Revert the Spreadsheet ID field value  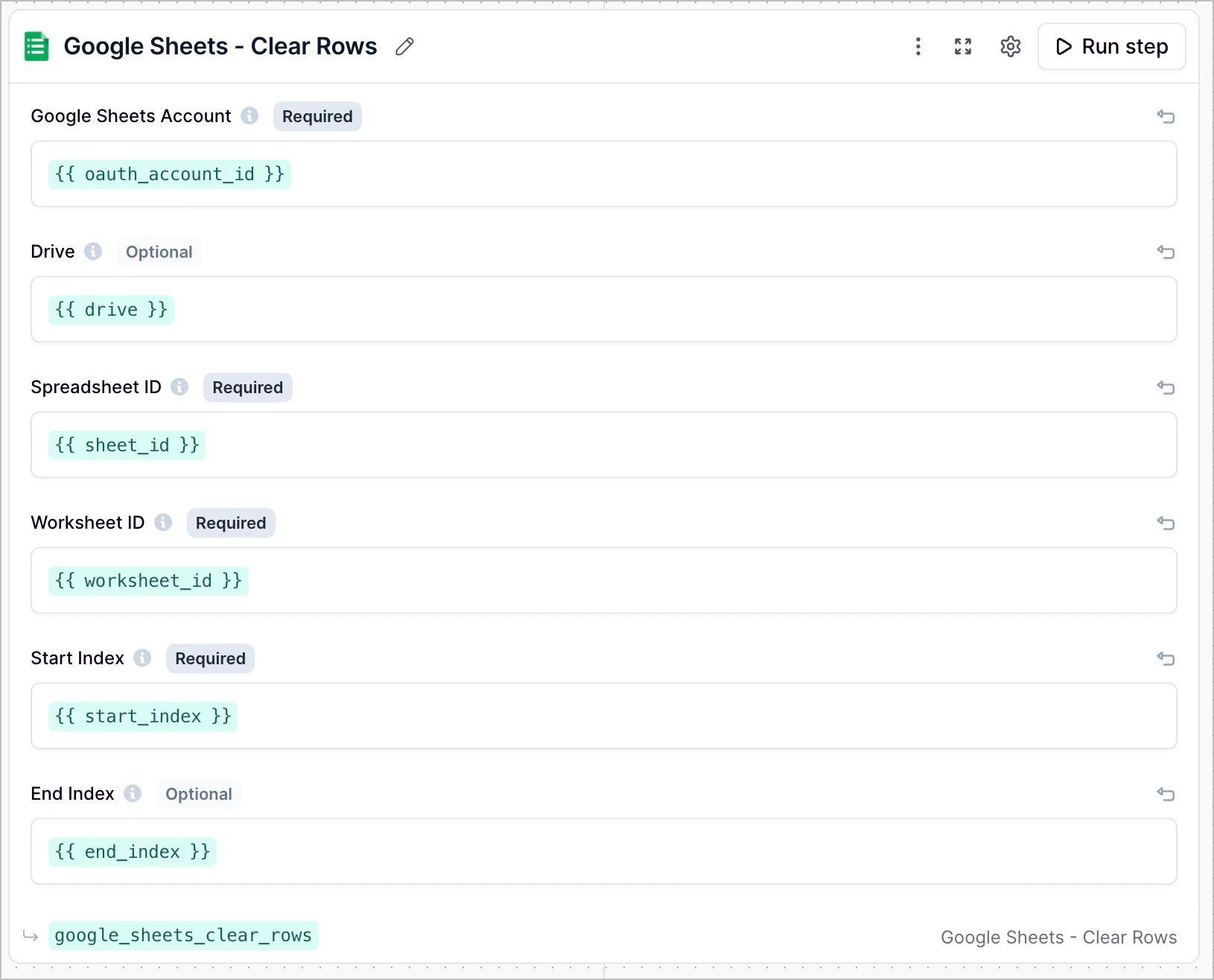tap(1166, 388)
